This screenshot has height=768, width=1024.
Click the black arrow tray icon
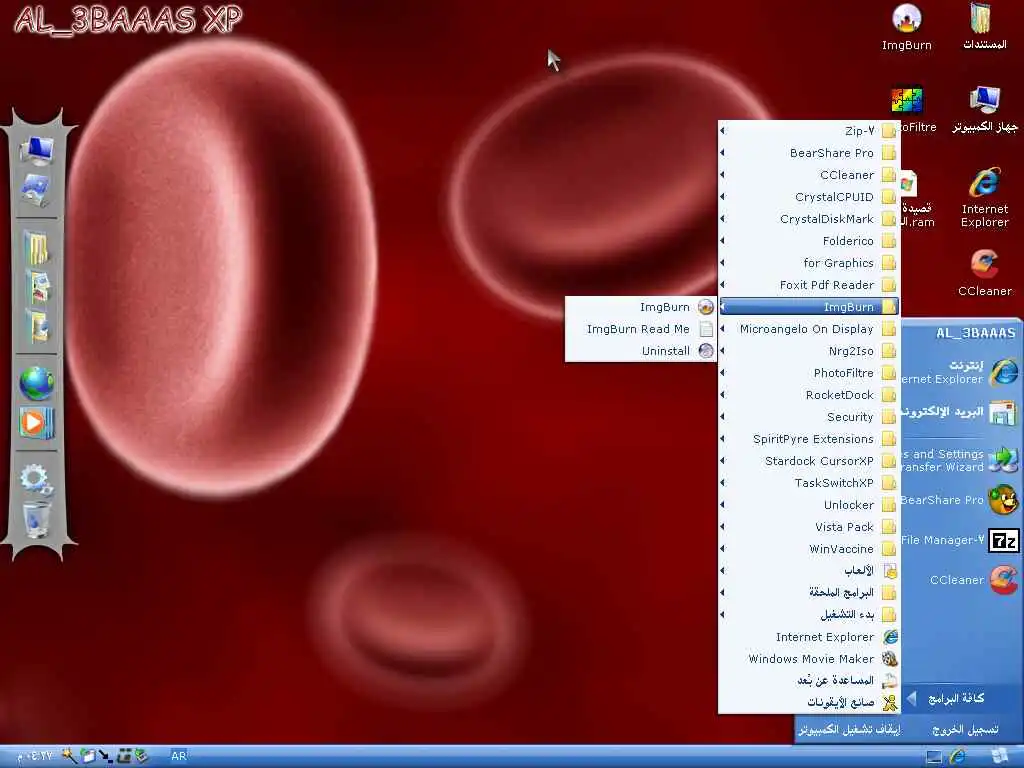pyautogui.click(x=105, y=757)
